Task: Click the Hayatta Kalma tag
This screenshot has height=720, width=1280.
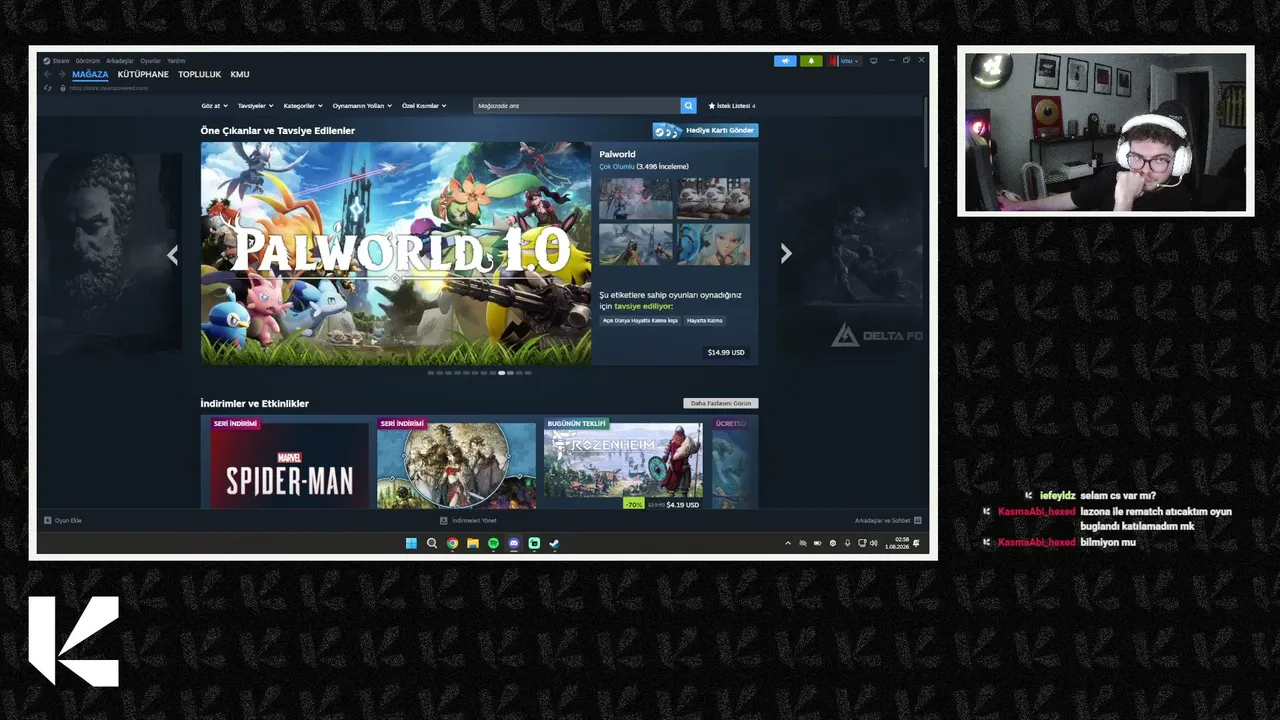Action: click(x=704, y=320)
